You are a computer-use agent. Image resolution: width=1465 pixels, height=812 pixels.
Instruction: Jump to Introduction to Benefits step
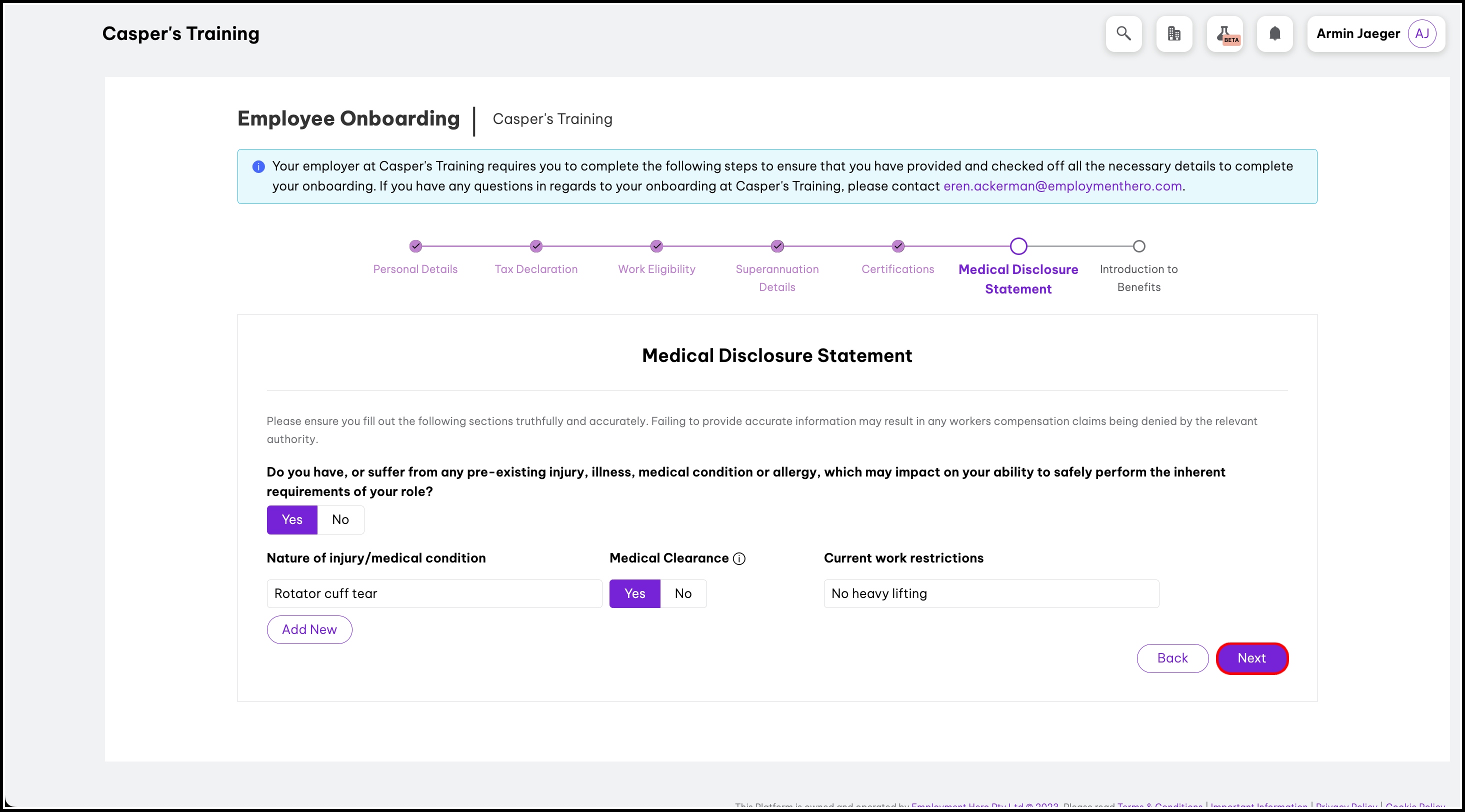(x=1138, y=277)
